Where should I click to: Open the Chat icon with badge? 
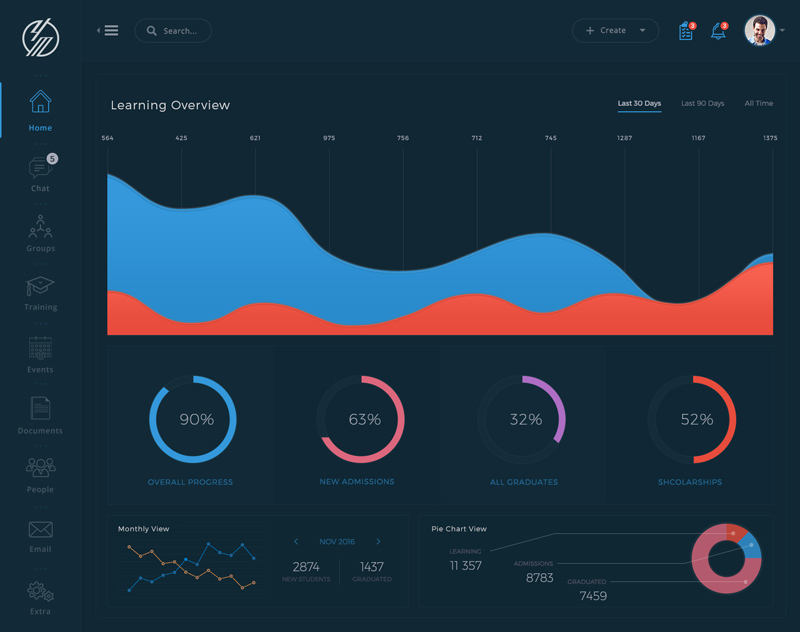click(41, 168)
